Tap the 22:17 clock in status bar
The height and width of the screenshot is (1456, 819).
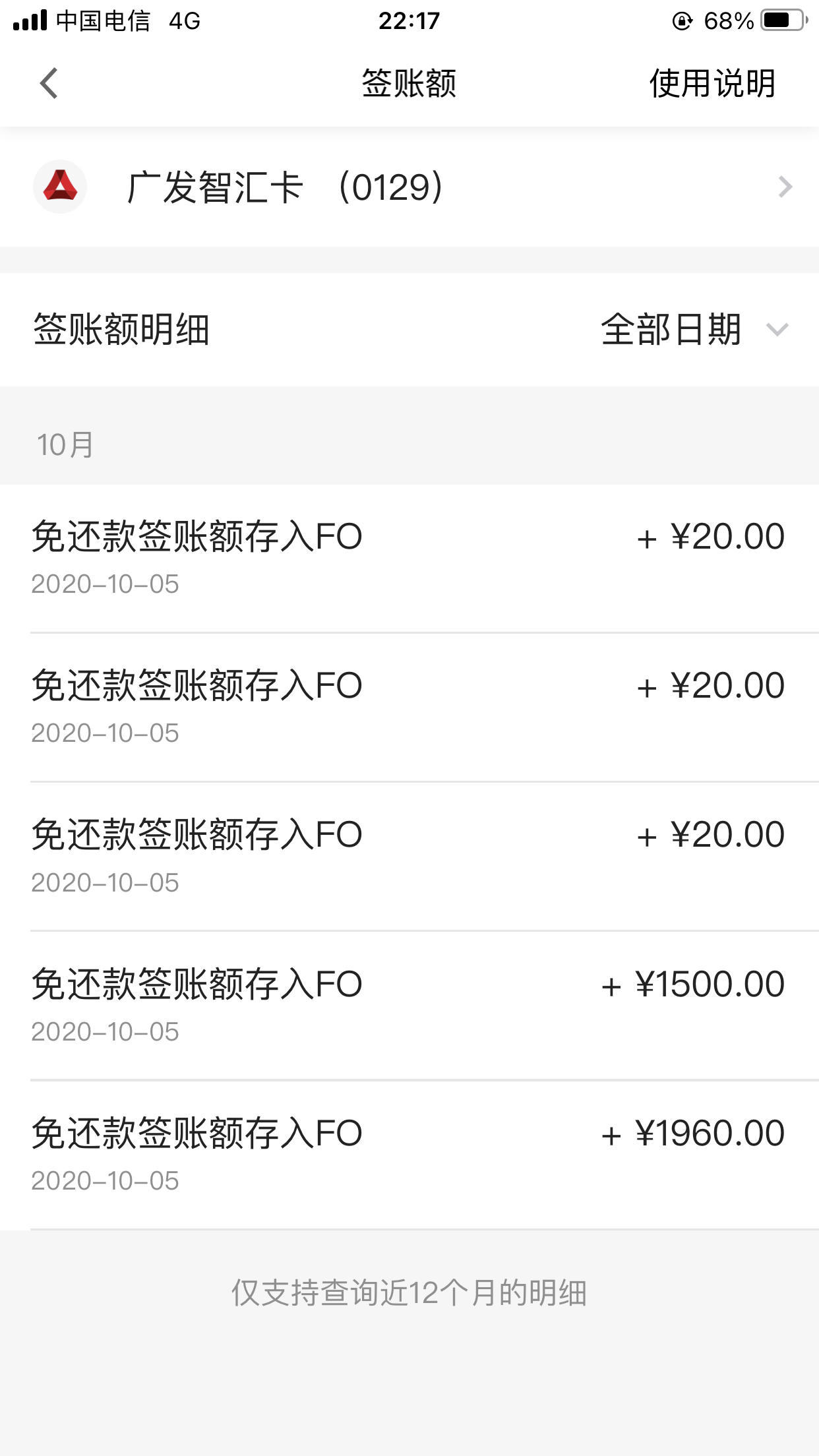409,20
